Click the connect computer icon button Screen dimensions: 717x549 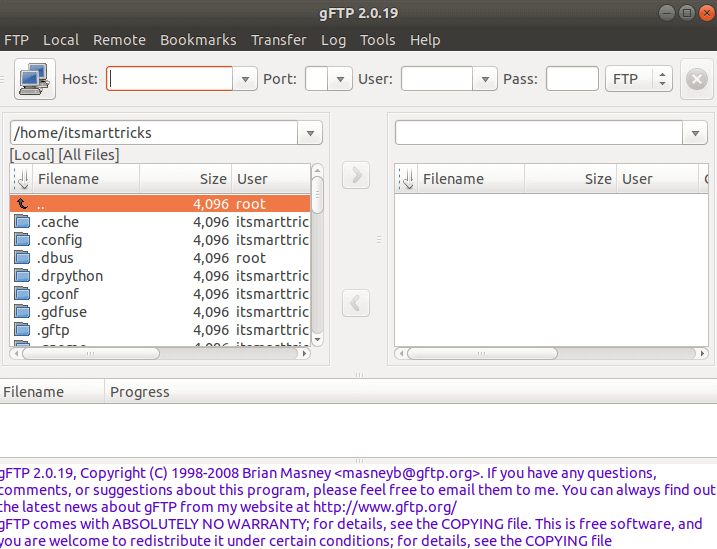(35, 79)
